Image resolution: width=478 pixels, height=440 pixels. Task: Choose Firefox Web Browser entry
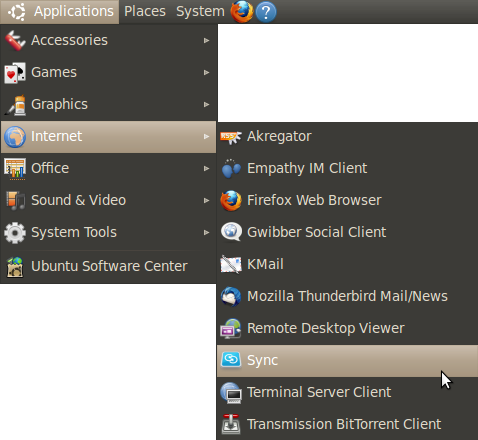(x=347, y=200)
